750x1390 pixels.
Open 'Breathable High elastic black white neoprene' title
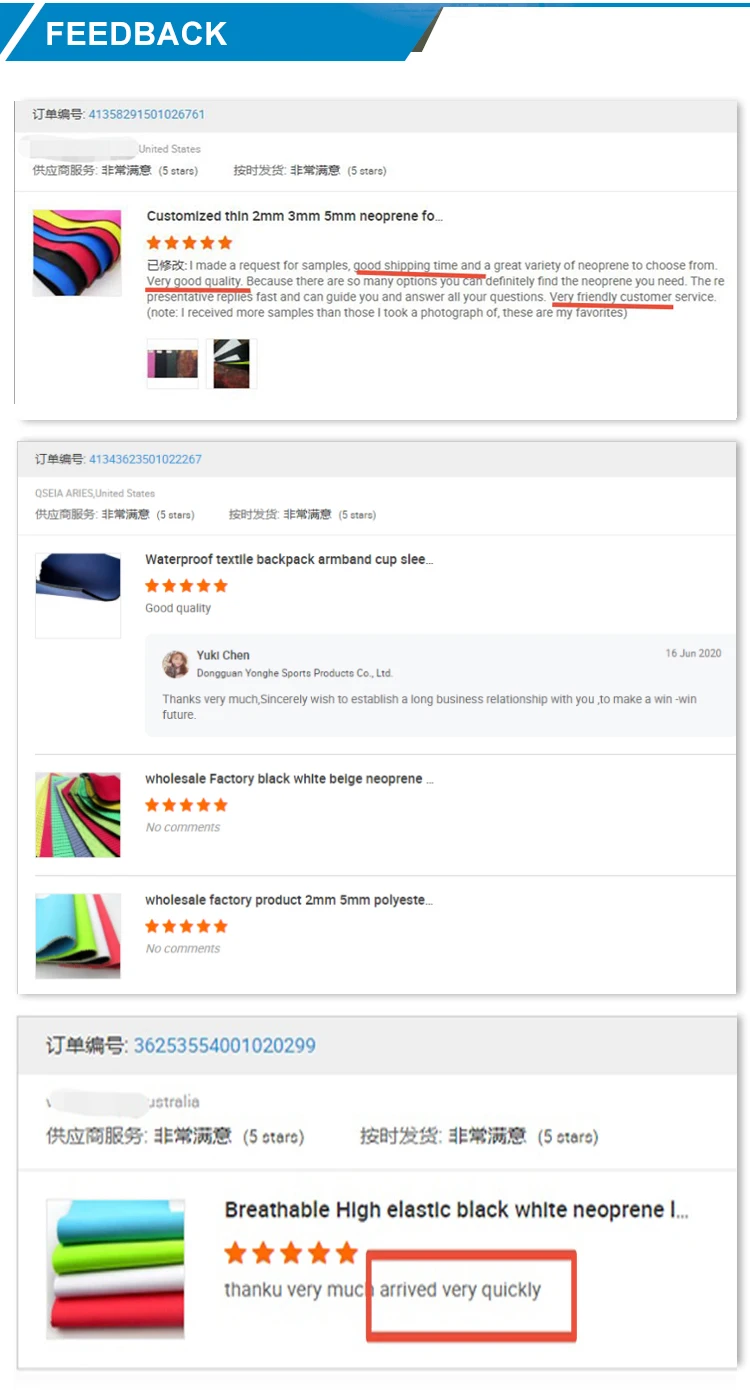[x=457, y=1210]
